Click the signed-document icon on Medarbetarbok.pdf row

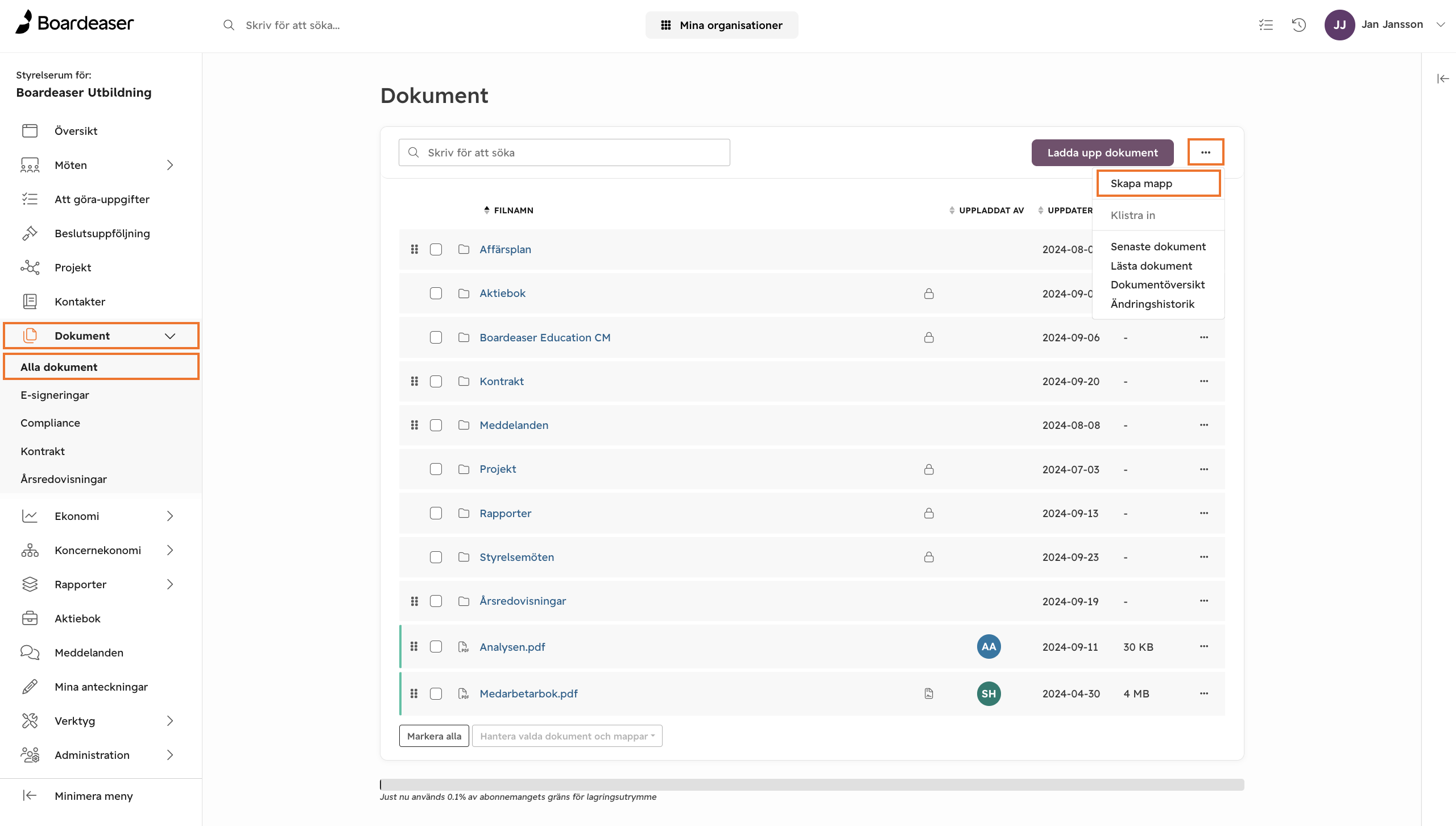tap(929, 693)
